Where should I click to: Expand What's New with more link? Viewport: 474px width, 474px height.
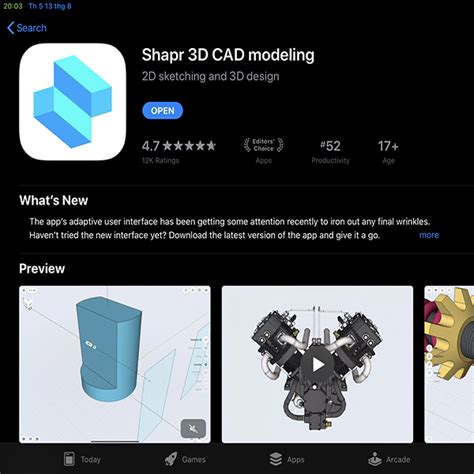[x=429, y=235]
